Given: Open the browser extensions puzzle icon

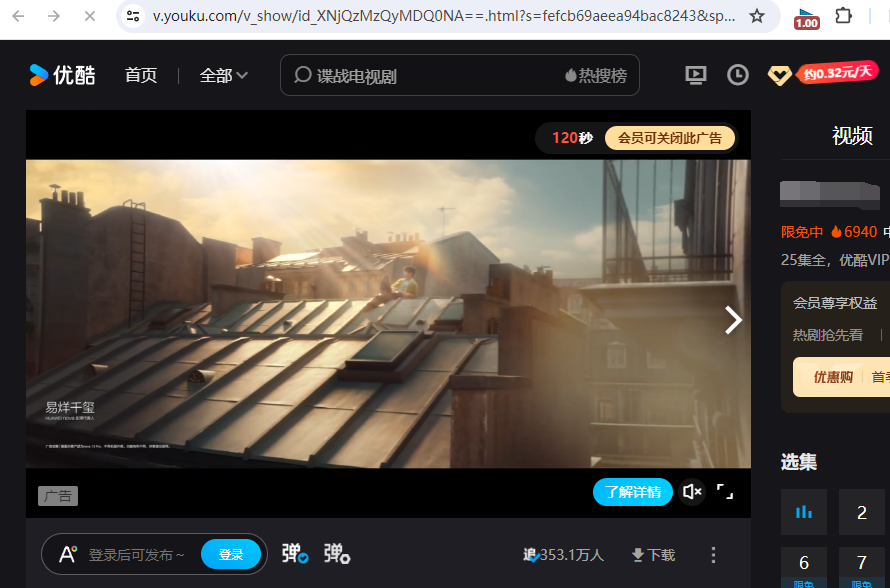Looking at the screenshot, I should point(844,15).
